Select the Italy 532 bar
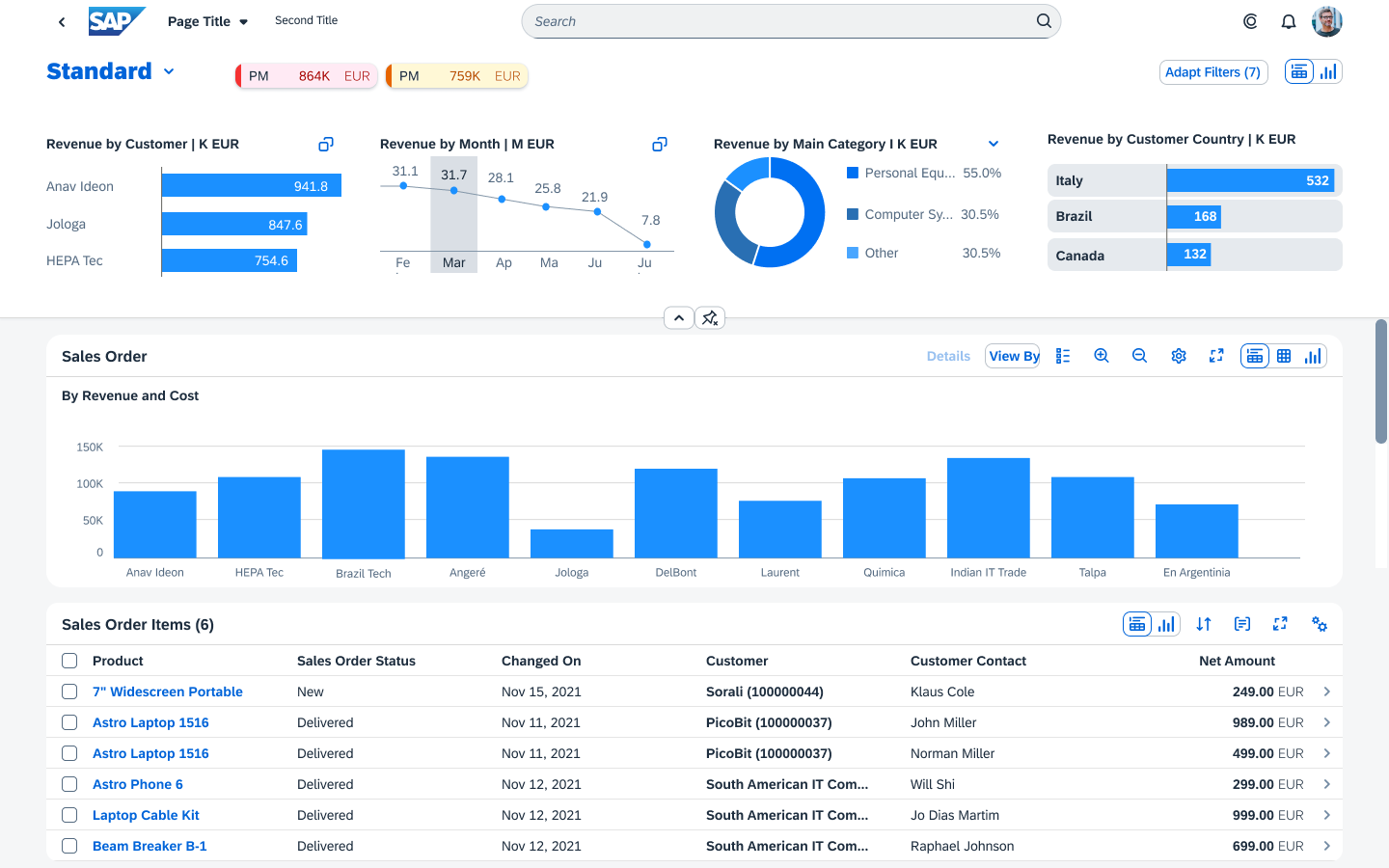Screen dimensions: 1389x868 1250,180
